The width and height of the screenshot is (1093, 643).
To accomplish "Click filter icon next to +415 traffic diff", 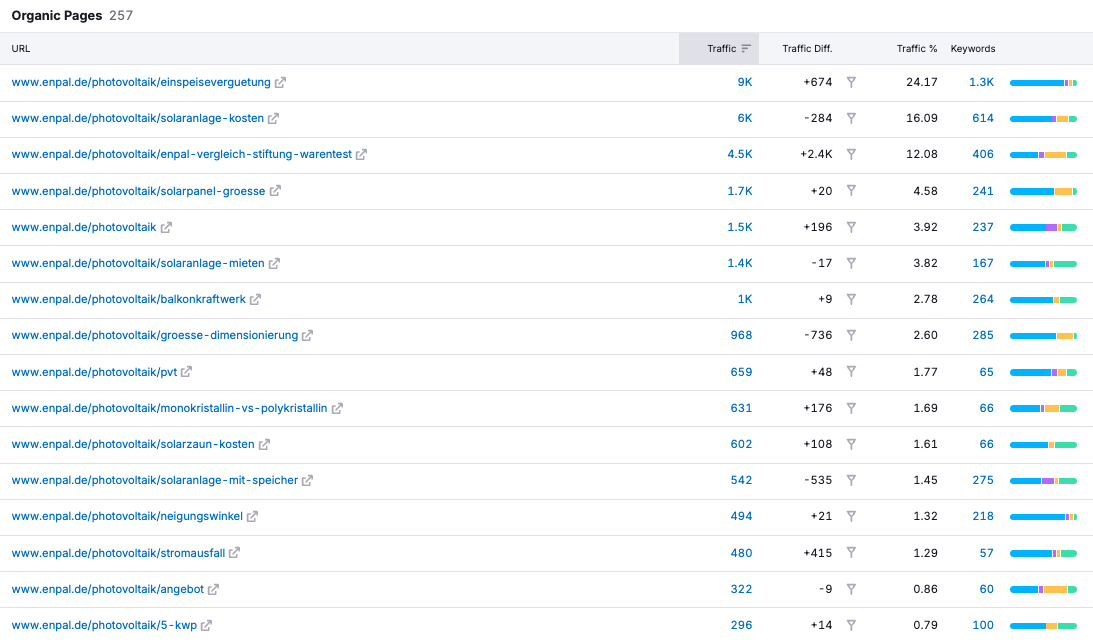I will pos(851,552).
